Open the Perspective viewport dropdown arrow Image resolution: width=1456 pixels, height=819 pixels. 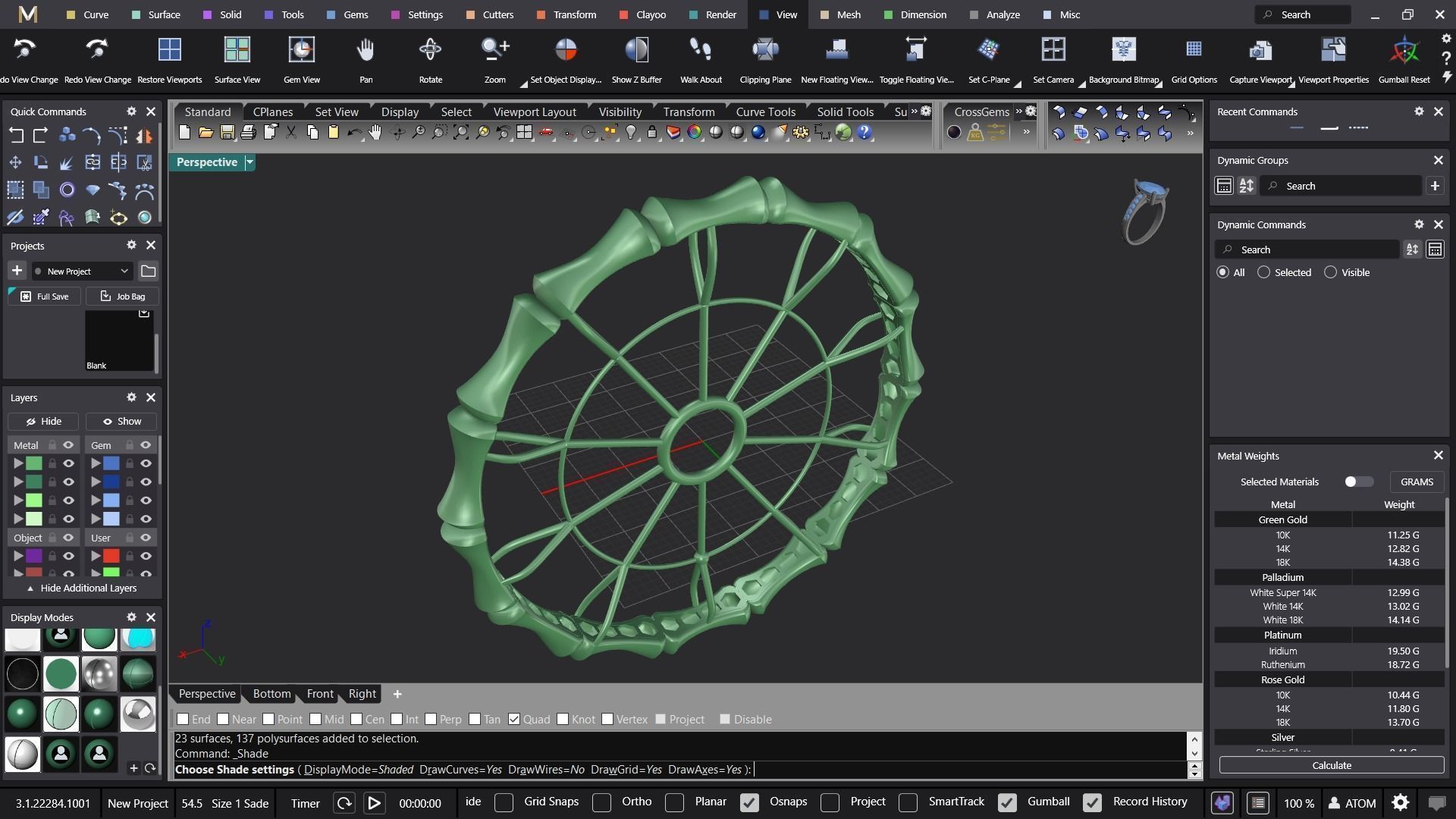click(249, 162)
